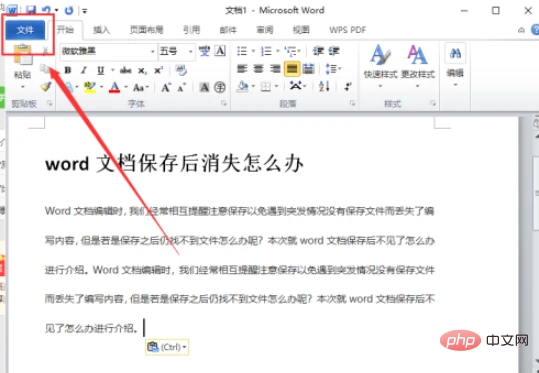This screenshot has height=373, width=539.
Task: Click the superscript x² icon
Action: click(x=158, y=70)
